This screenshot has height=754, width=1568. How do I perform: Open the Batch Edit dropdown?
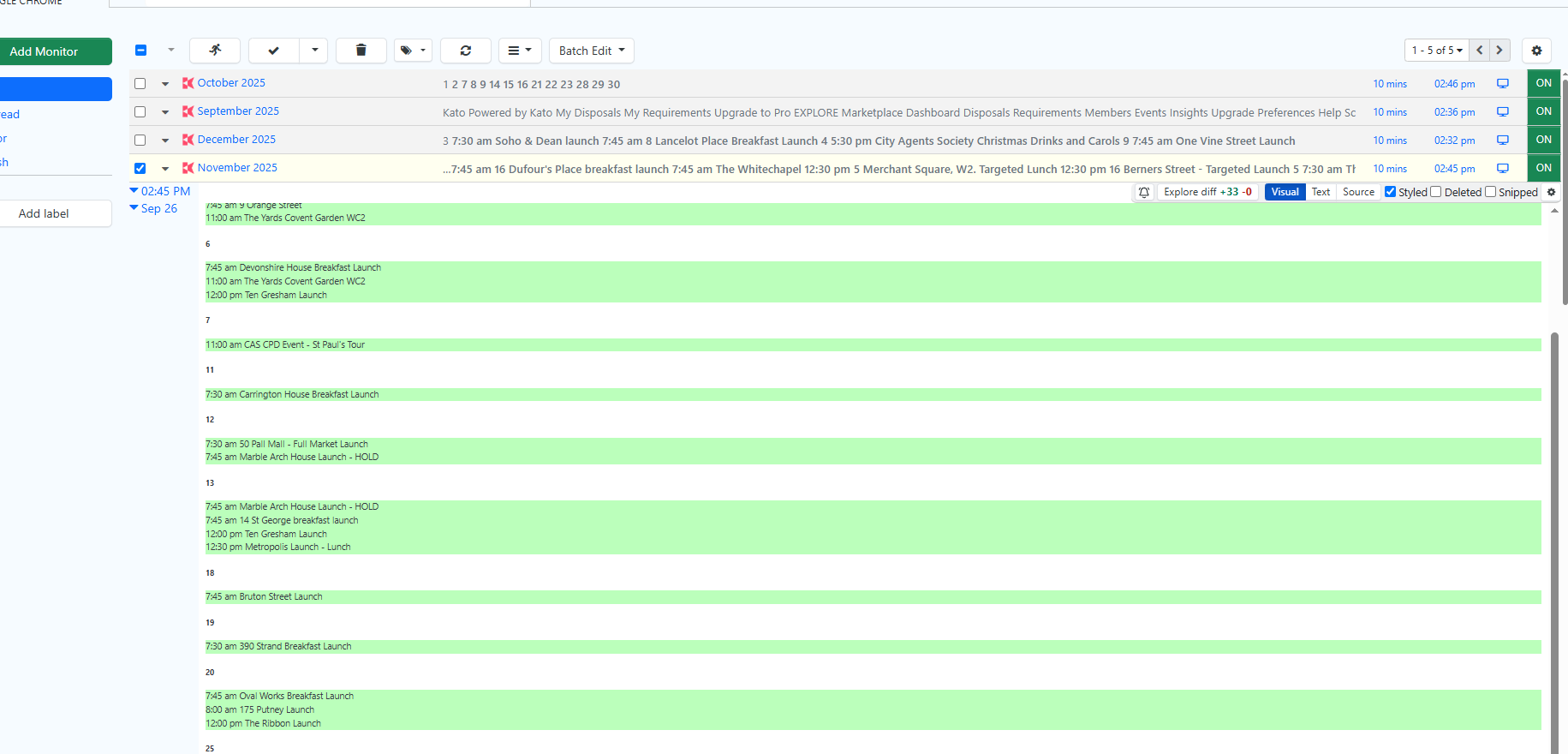pyautogui.click(x=591, y=51)
